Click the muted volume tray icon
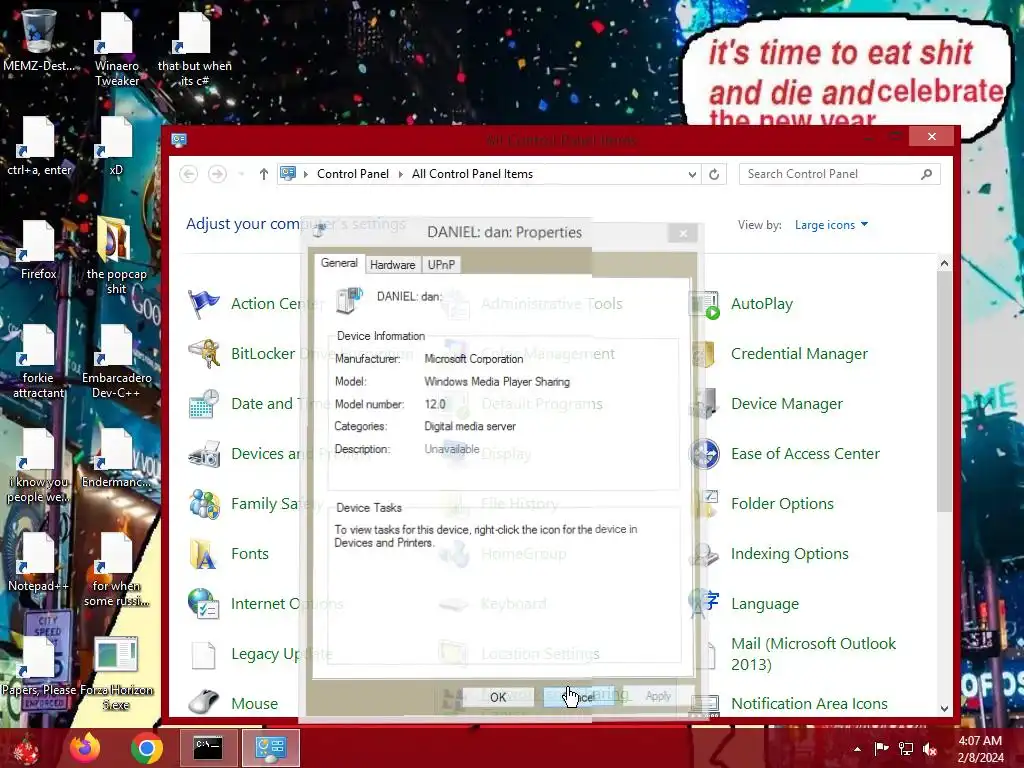Screen dimensions: 1024x768 tap(929, 749)
